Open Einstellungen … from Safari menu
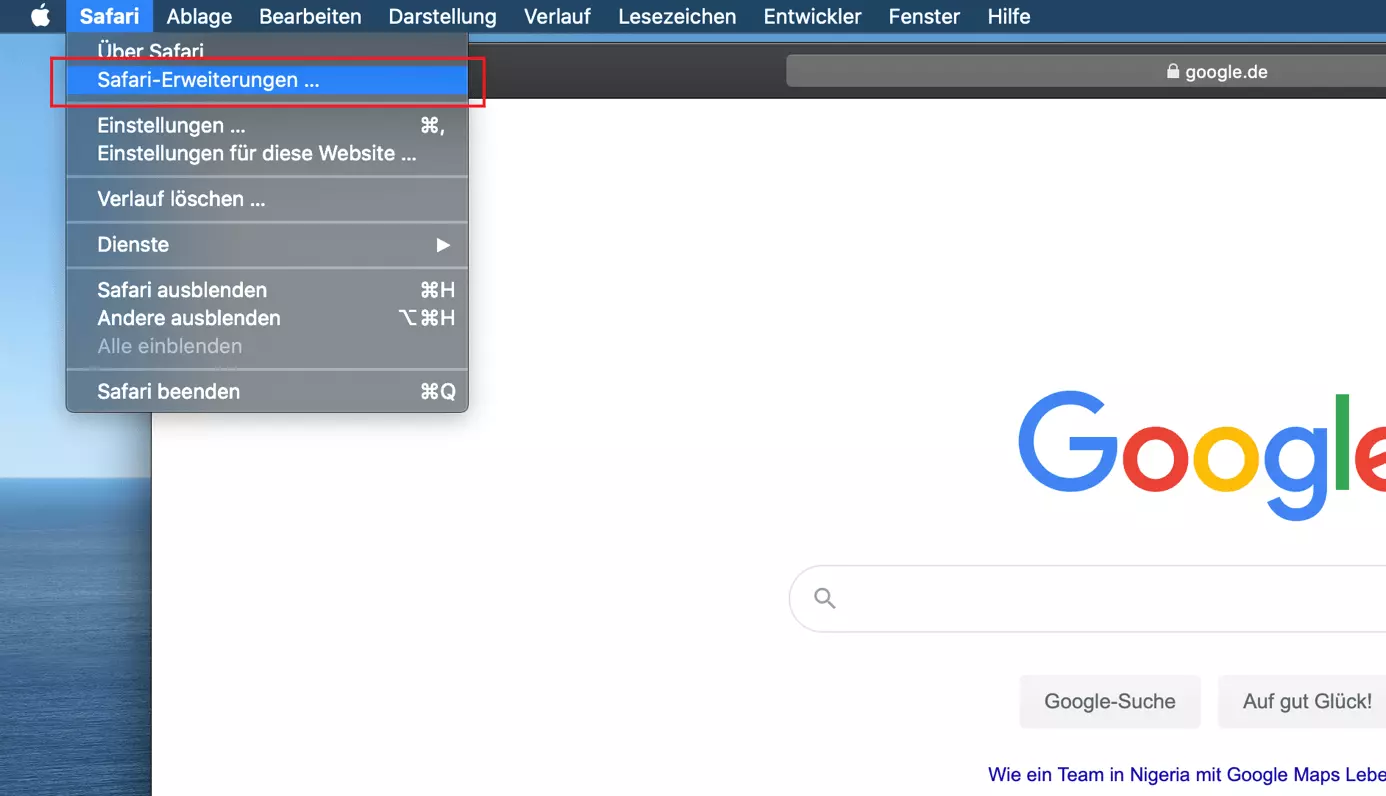The width and height of the screenshot is (1386, 796). tap(267, 126)
